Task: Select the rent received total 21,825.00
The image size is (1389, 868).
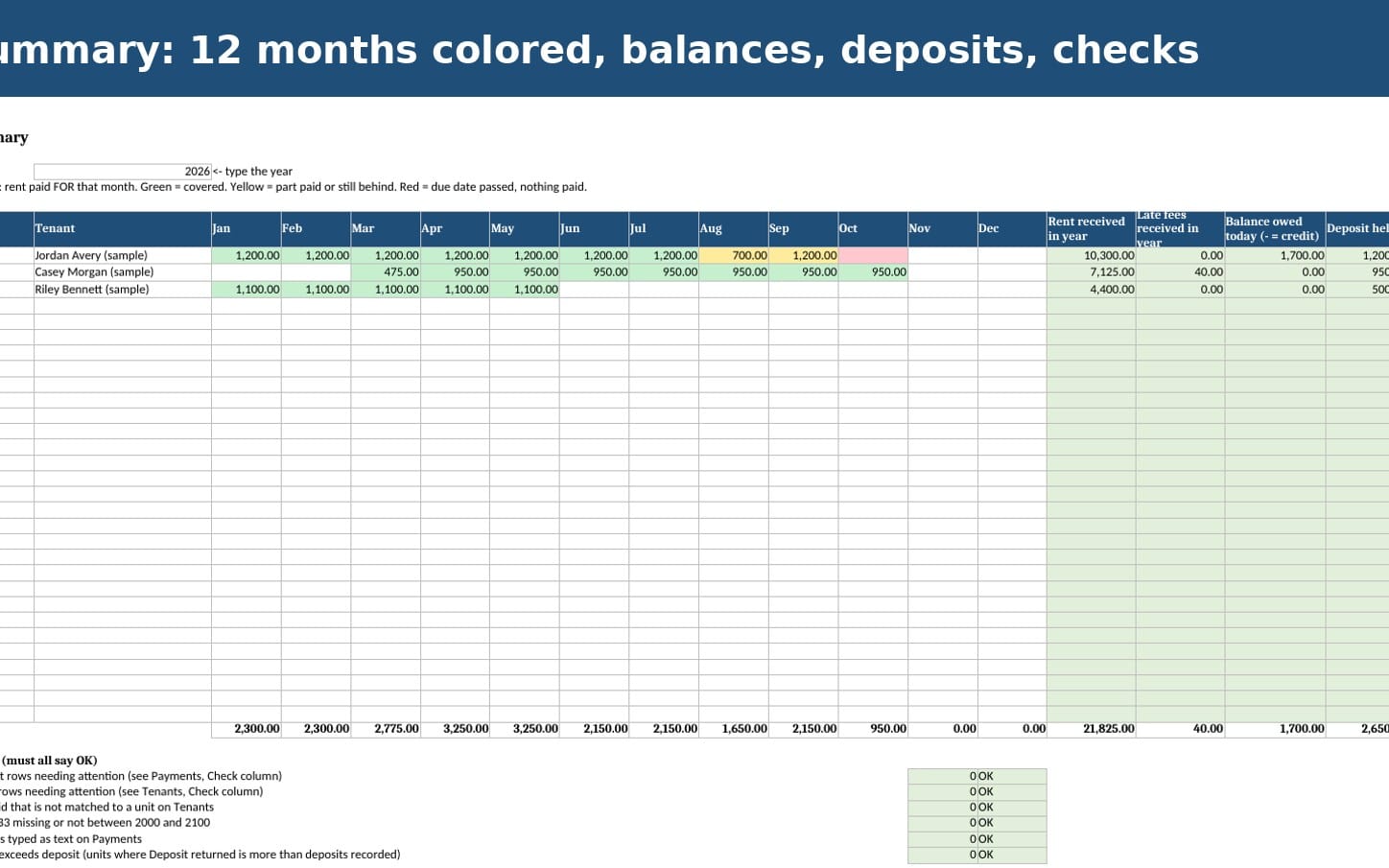Action: [x=1092, y=729]
